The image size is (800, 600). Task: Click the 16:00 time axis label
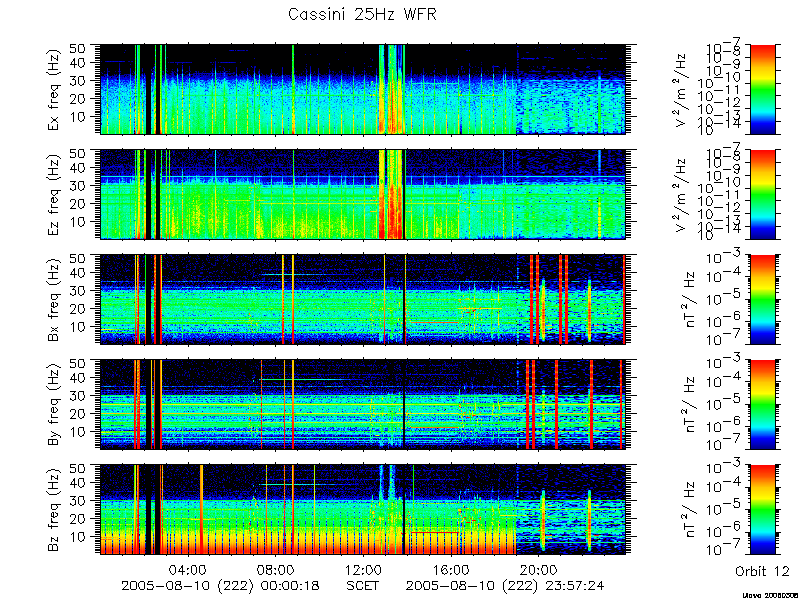point(450,569)
